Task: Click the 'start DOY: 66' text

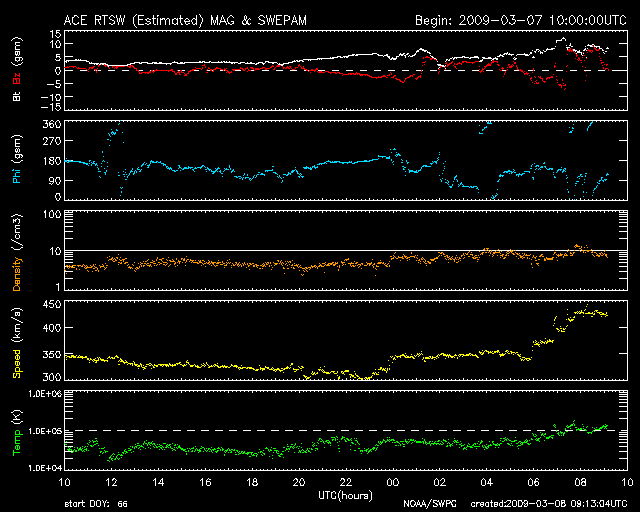Action: pos(96,504)
